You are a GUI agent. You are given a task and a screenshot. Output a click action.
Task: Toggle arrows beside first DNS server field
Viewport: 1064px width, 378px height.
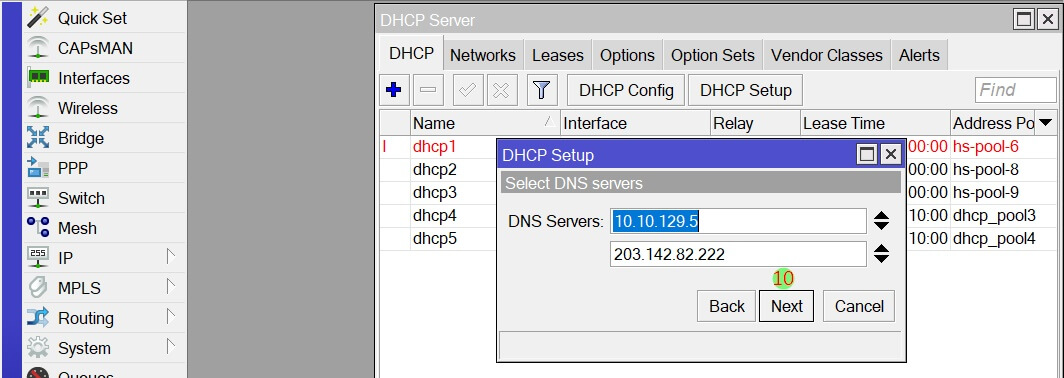[881, 221]
